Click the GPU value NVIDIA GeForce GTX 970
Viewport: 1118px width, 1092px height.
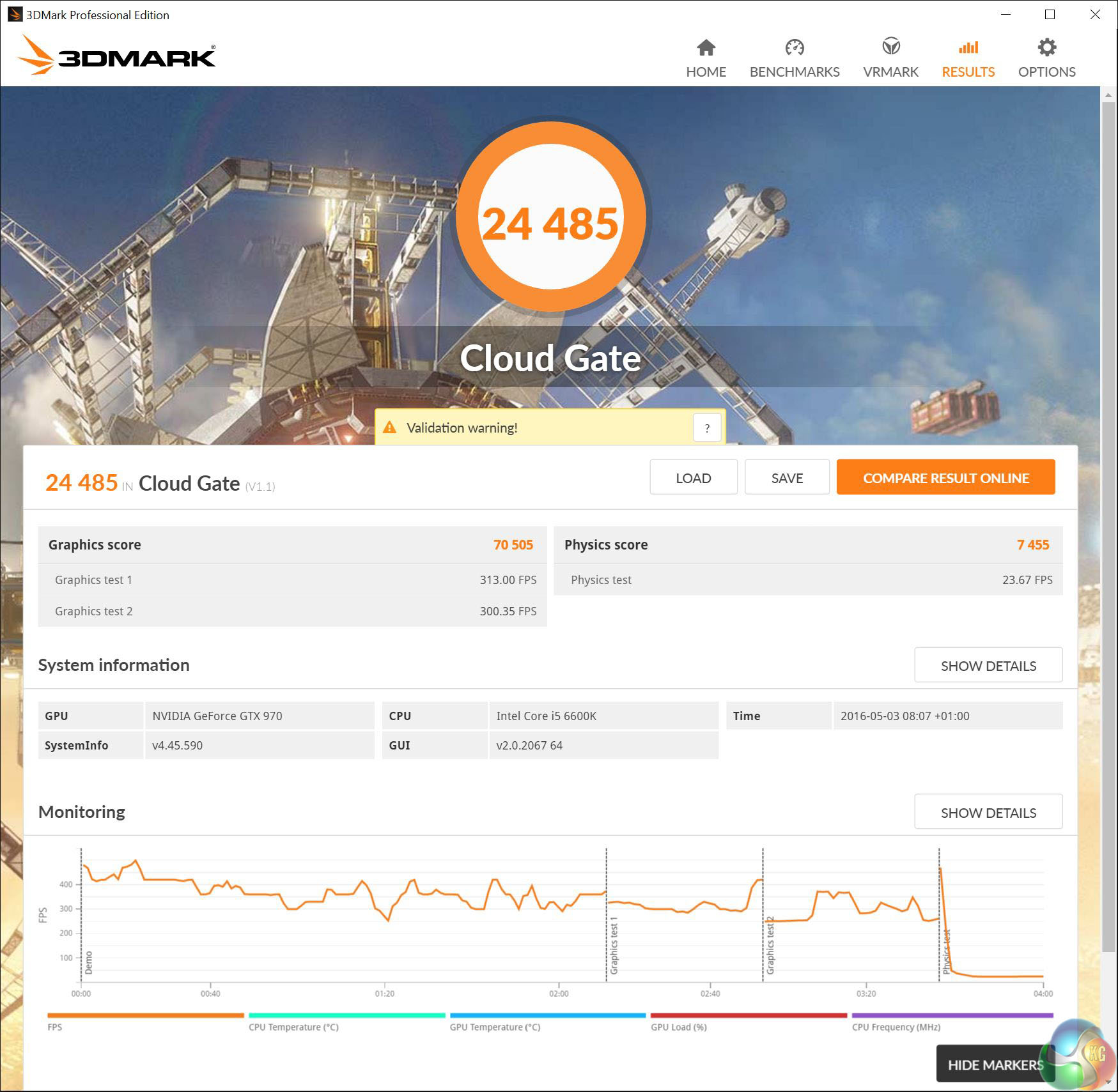click(x=217, y=716)
